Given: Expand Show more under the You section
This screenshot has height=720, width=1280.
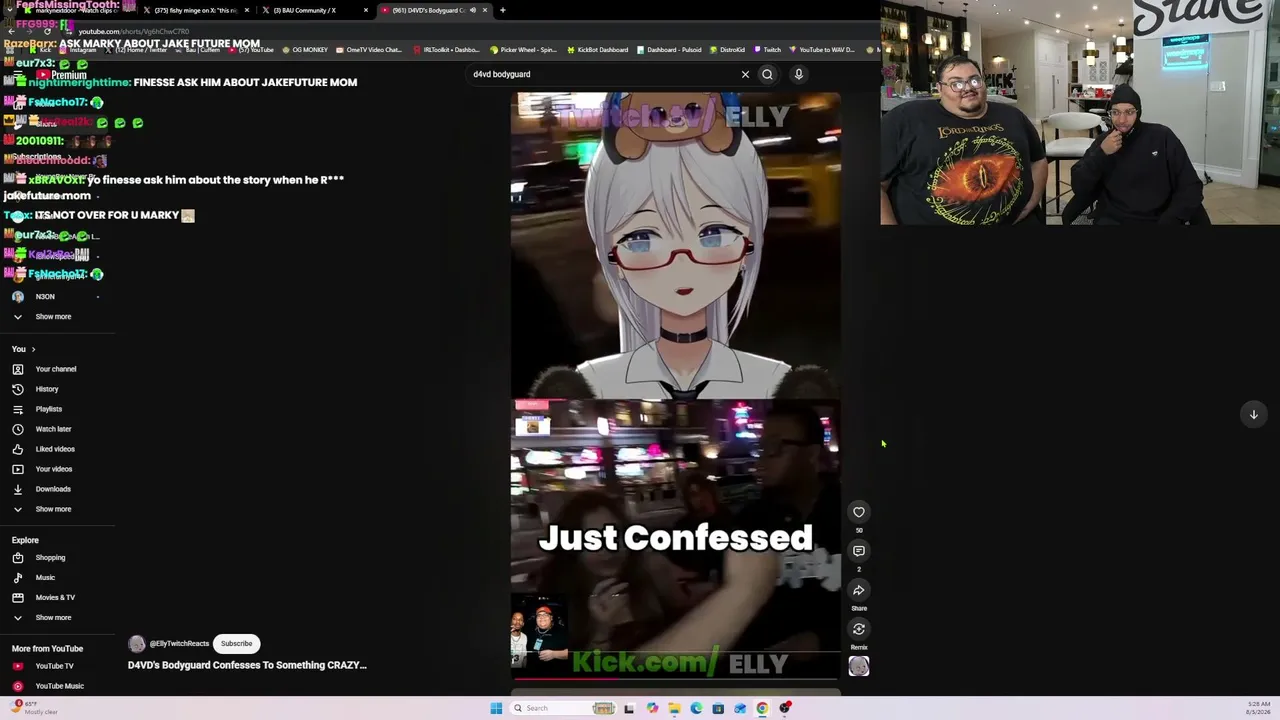Looking at the screenshot, I should [53, 509].
